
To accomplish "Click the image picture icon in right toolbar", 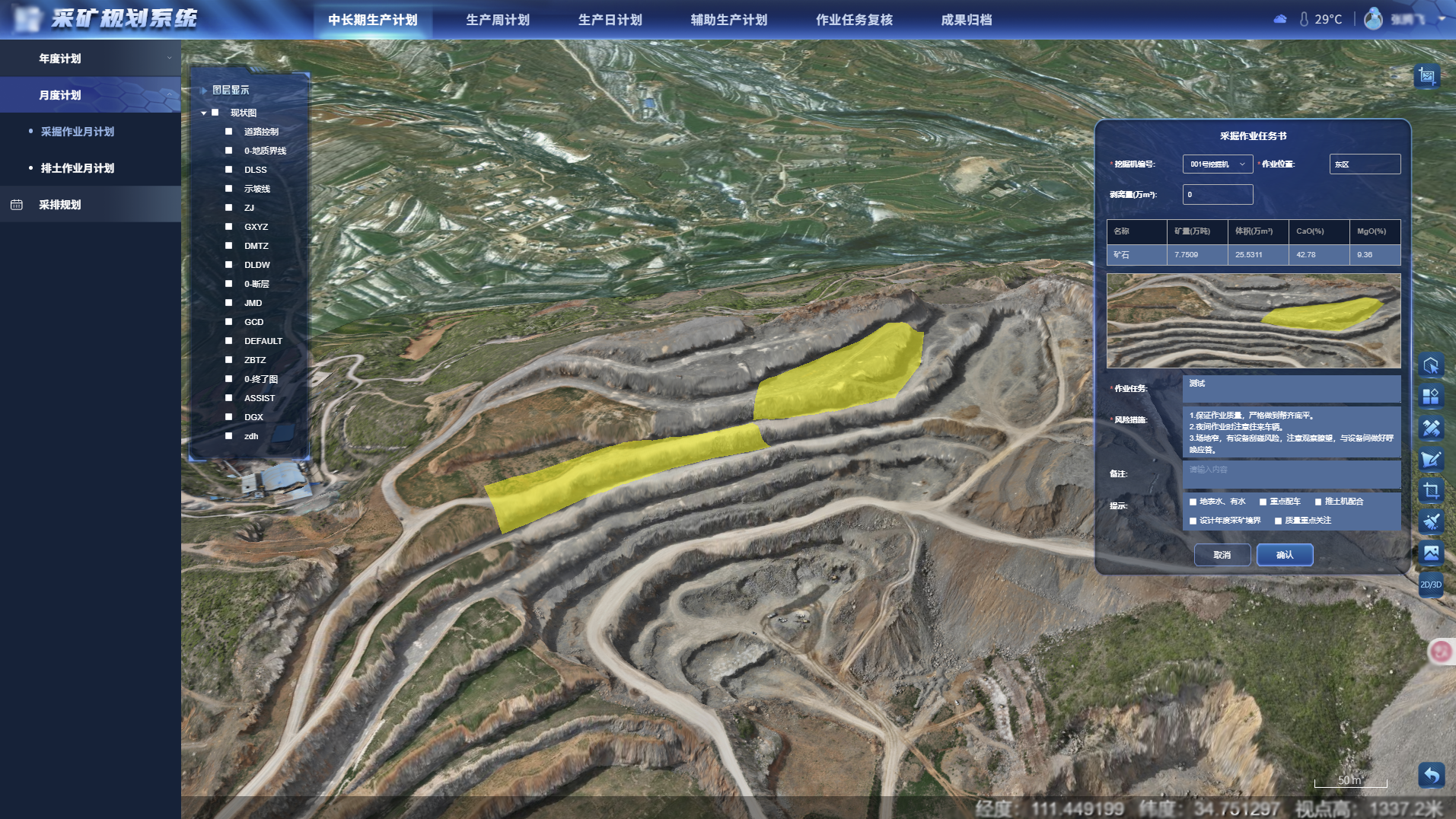I will click(x=1431, y=553).
